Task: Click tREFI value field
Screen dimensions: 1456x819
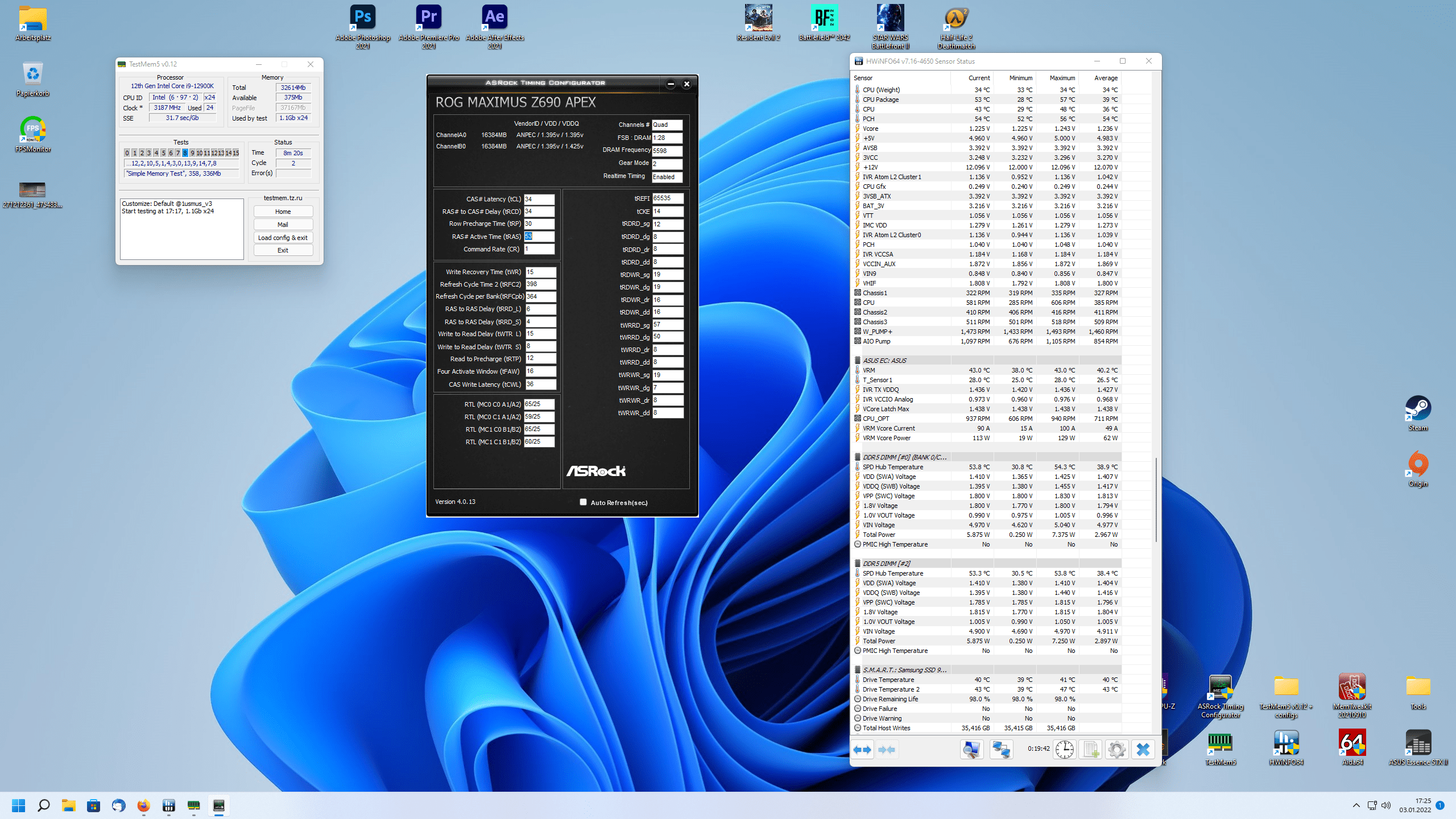Action: (x=668, y=198)
